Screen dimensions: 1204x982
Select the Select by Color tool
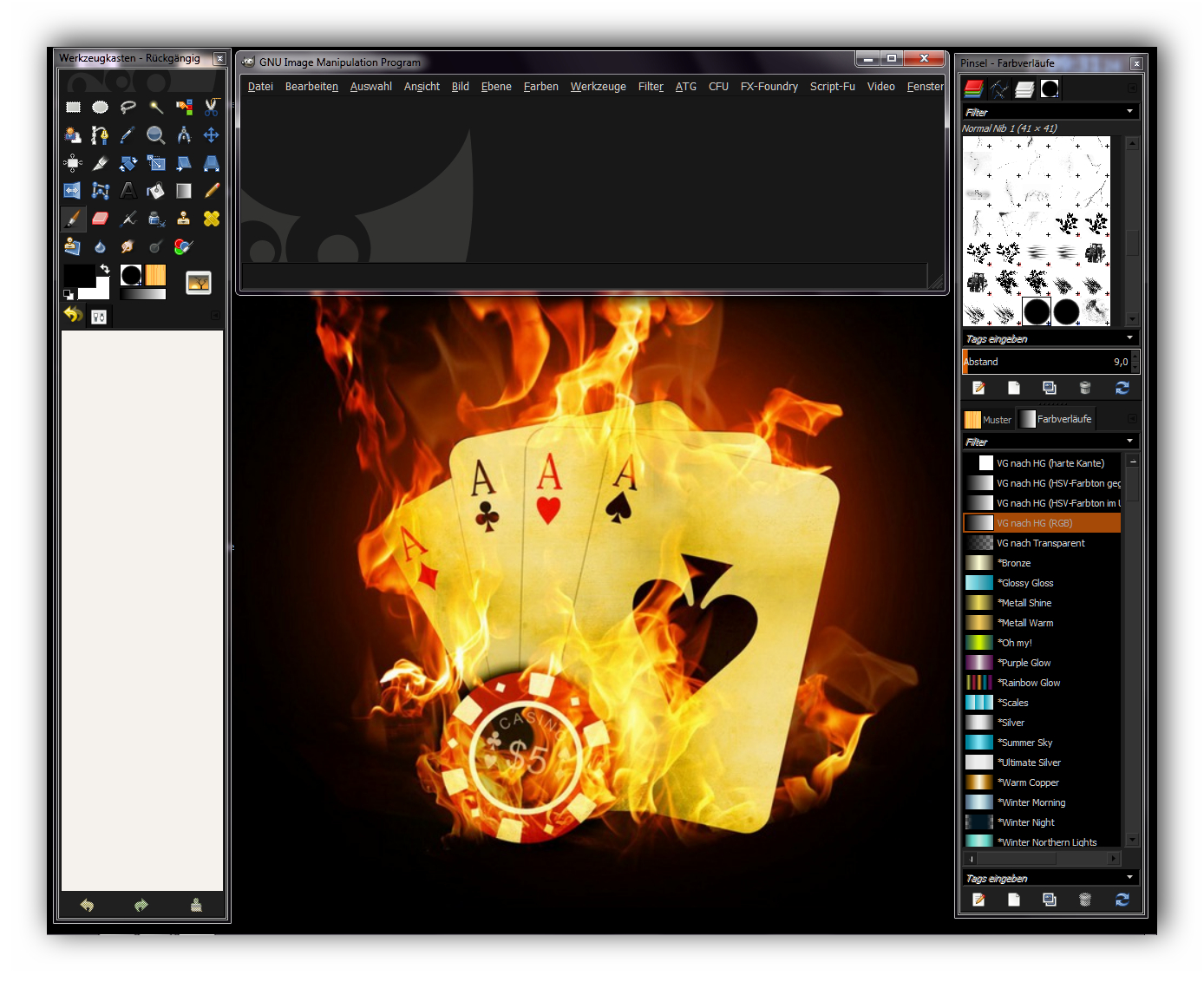click(x=184, y=108)
